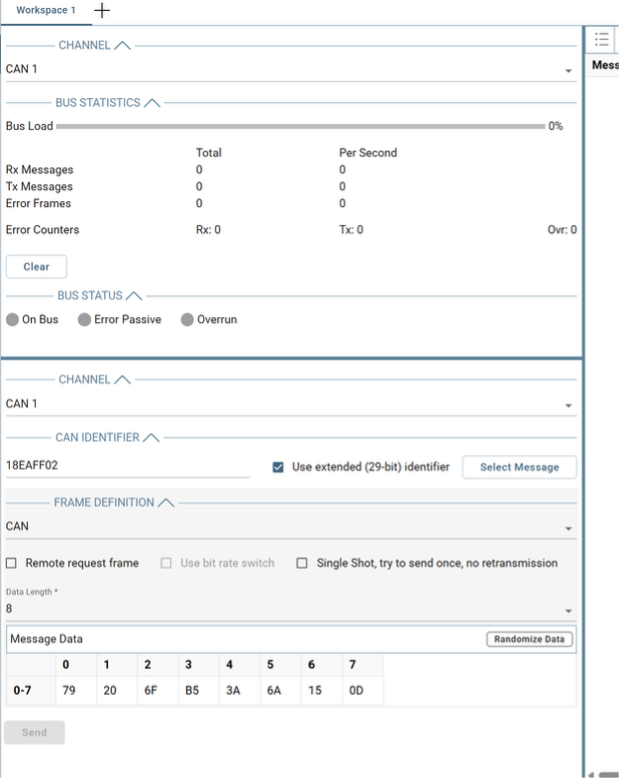Viewport: 621px width, 781px height.
Task: Open the Data Length dropdown
Action: 290,608
